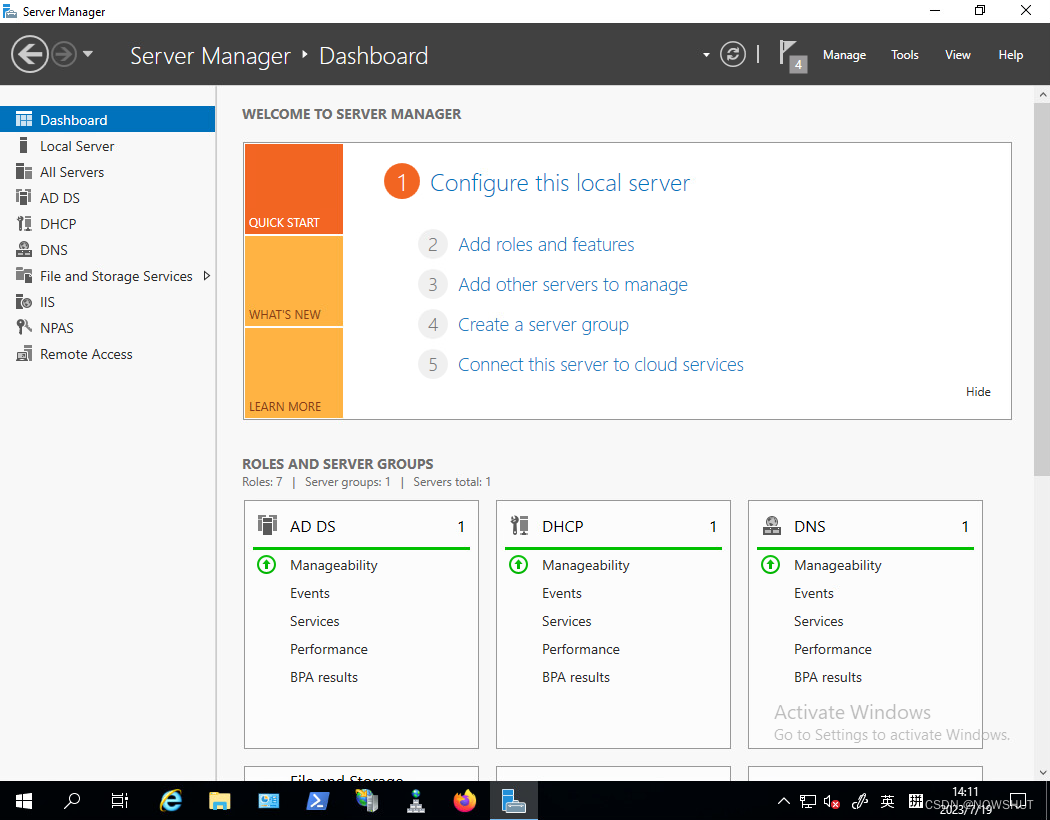Open the View menu
The width and height of the screenshot is (1050, 820).
point(958,55)
